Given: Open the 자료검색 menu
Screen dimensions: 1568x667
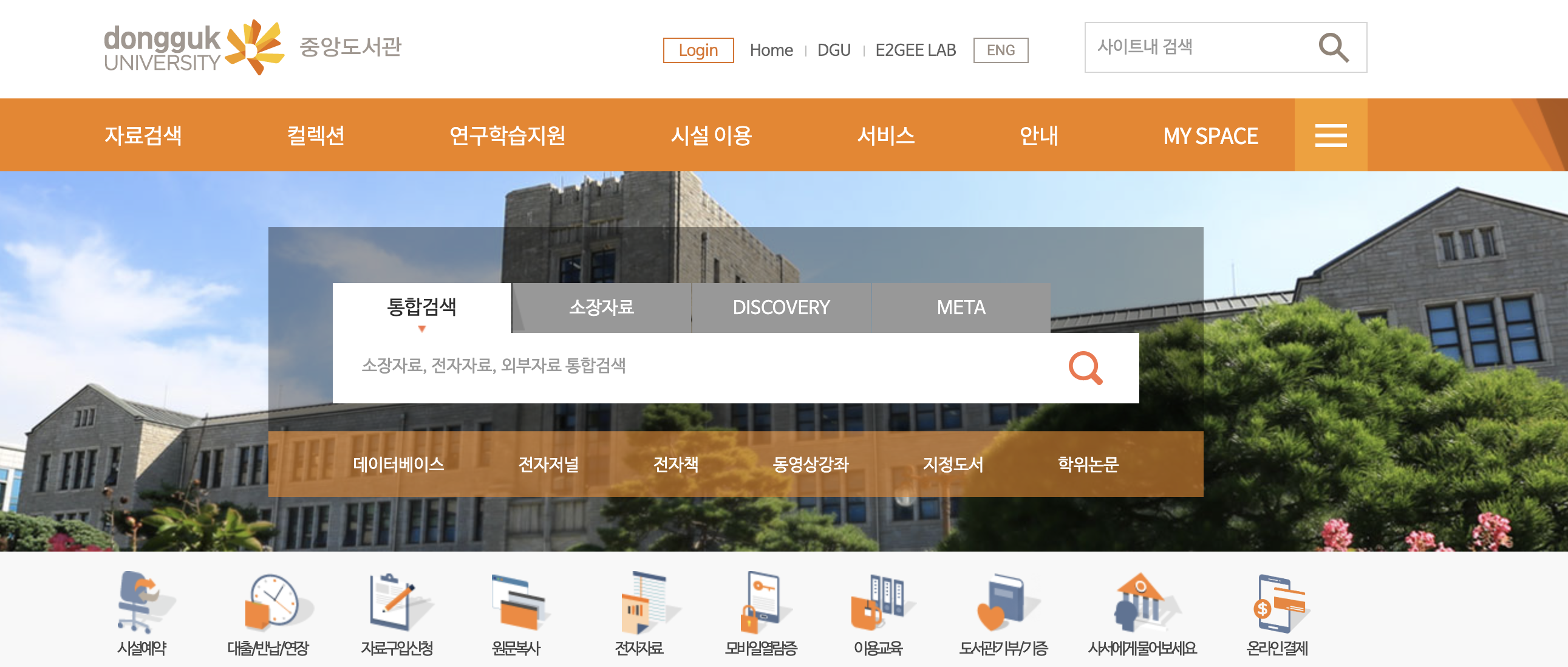Looking at the screenshot, I should point(143,135).
